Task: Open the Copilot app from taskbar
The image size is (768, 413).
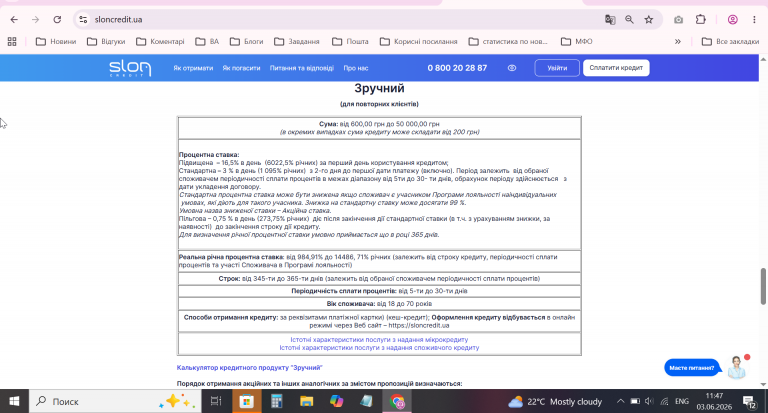Action: click(336, 401)
